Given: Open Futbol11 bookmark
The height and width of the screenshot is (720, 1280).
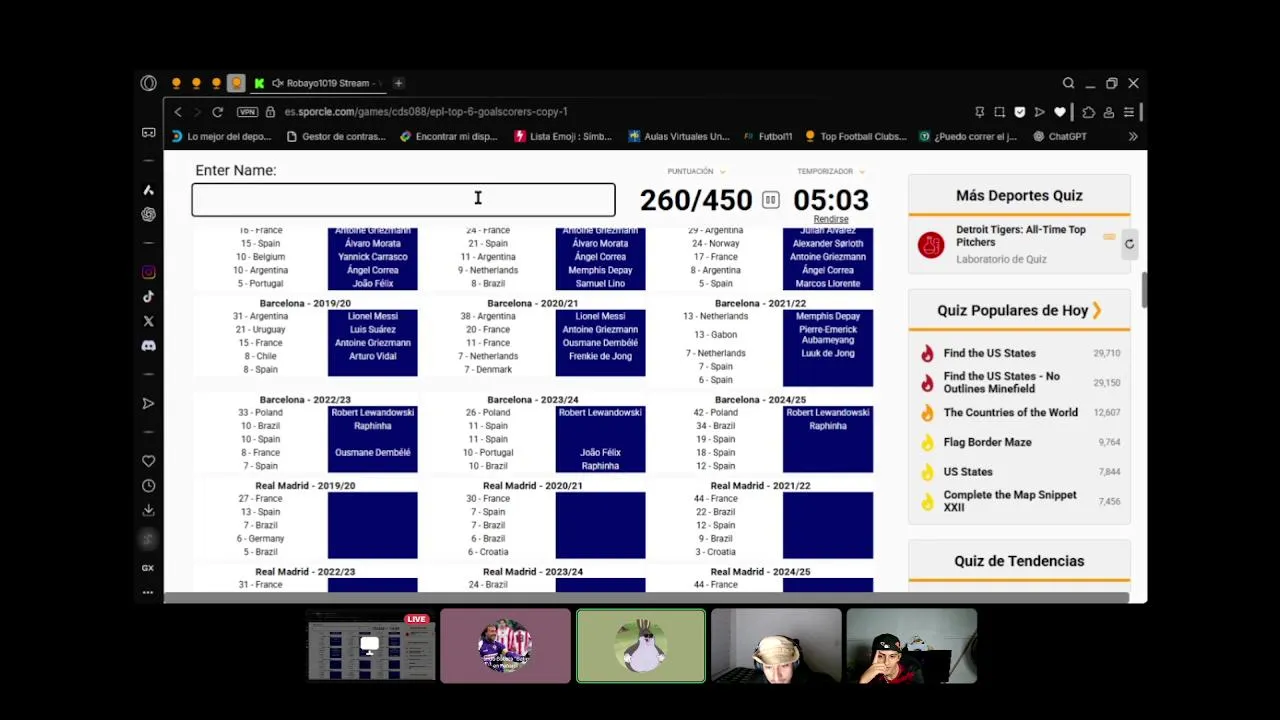Looking at the screenshot, I should tap(768, 136).
